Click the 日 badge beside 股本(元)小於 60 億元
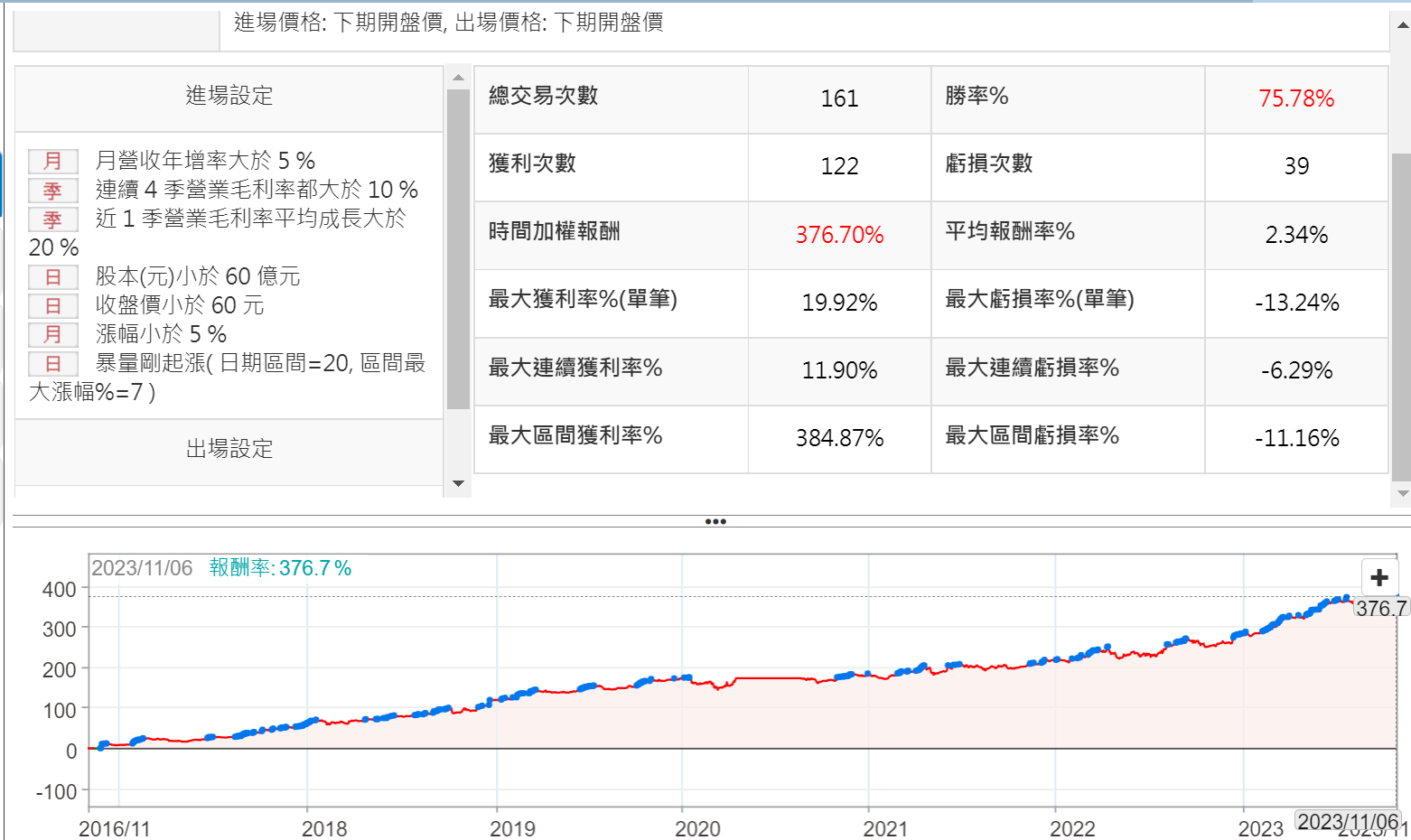The height and width of the screenshot is (840, 1411). coord(52,276)
